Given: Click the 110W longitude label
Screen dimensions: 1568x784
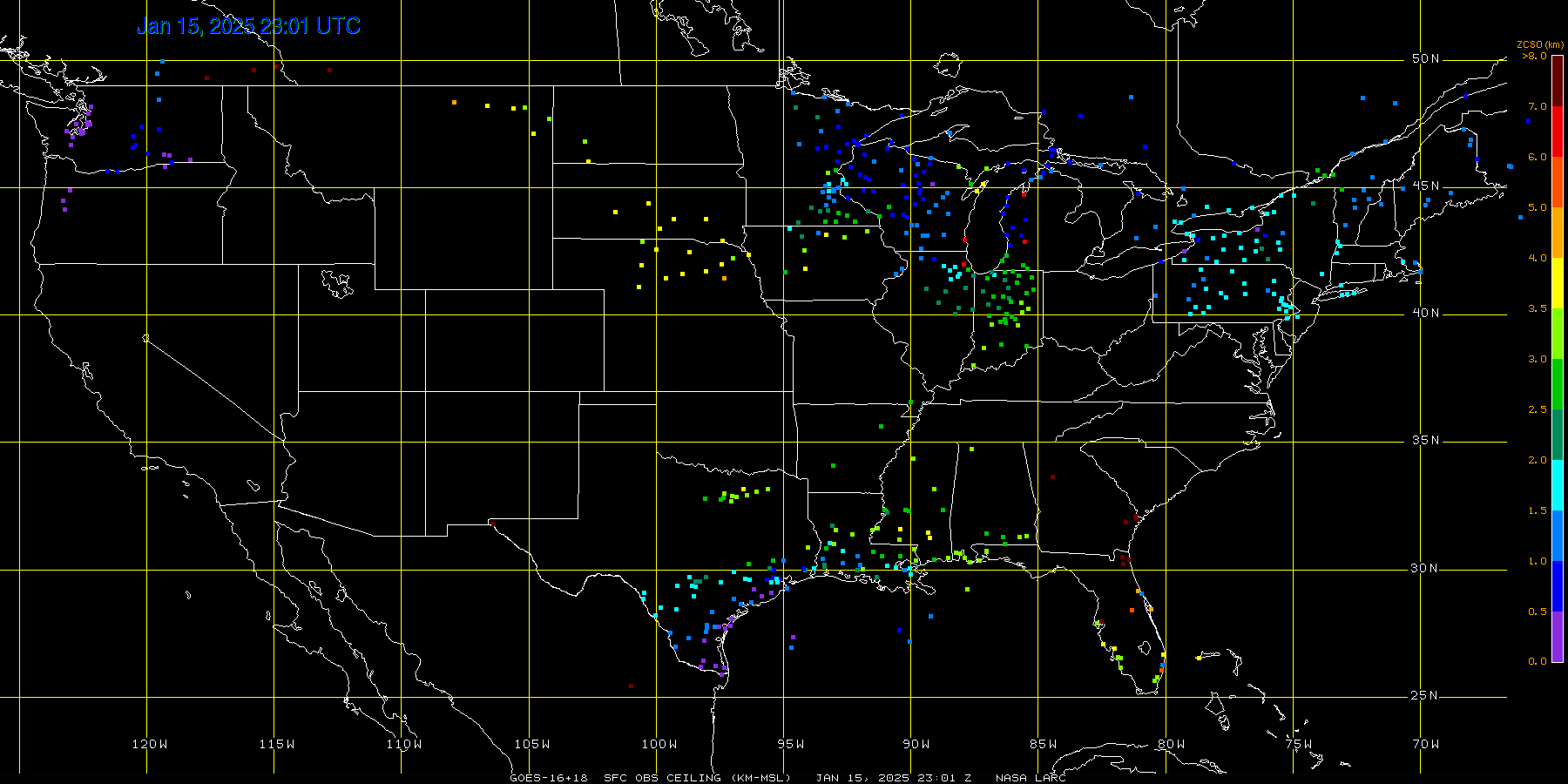Looking at the screenshot, I should tap(404, 744).
